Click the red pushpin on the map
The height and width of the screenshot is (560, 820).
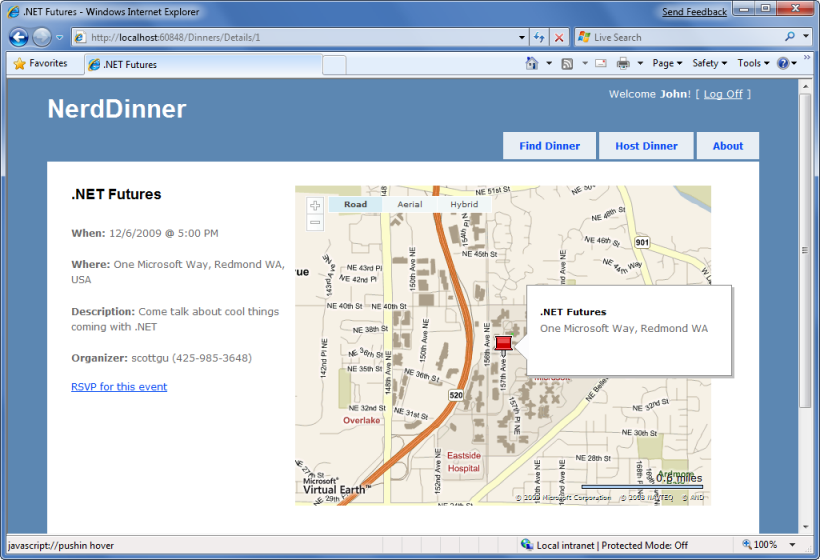[503, 342]
